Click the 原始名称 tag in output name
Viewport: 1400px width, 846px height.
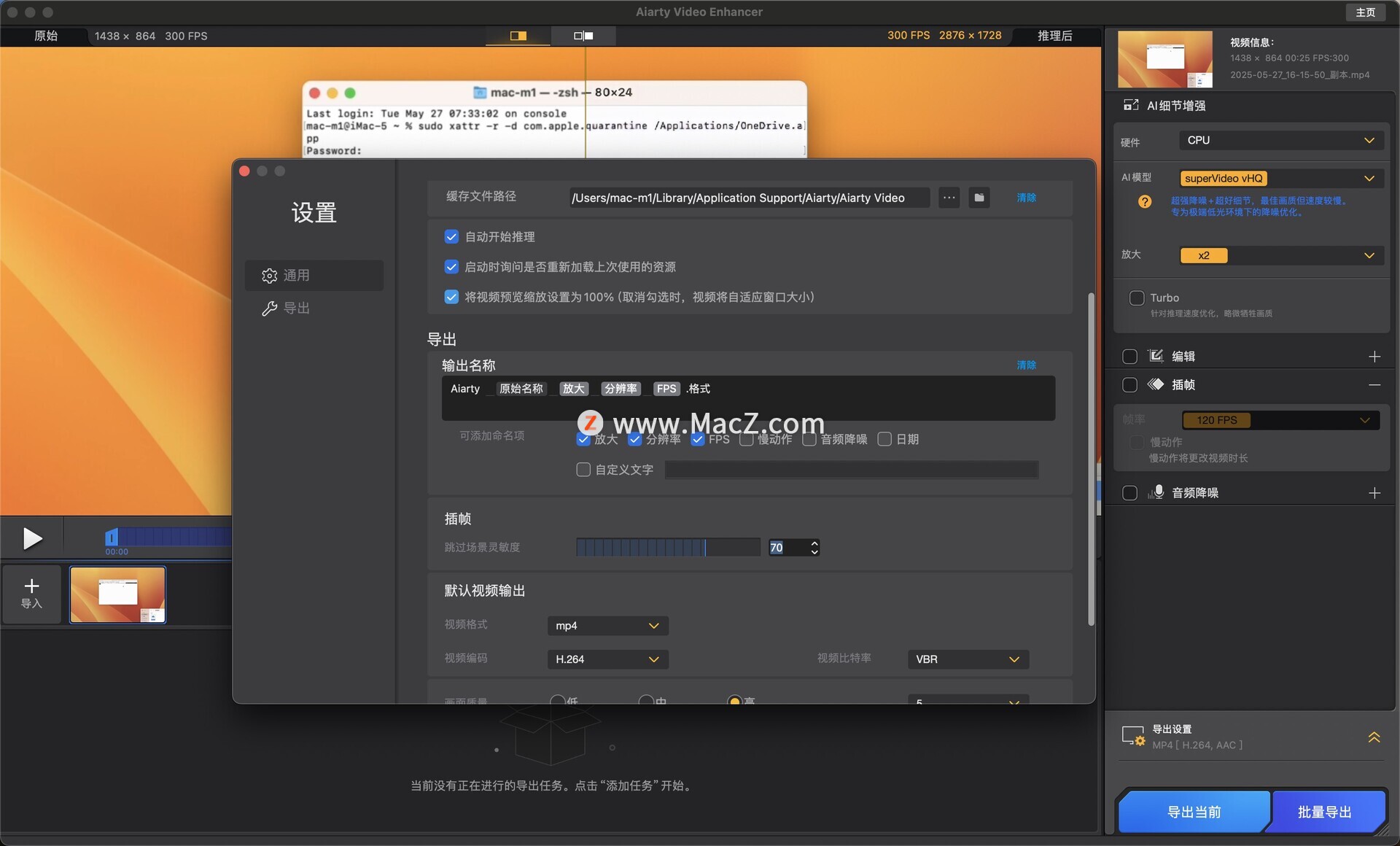[521, 389]
